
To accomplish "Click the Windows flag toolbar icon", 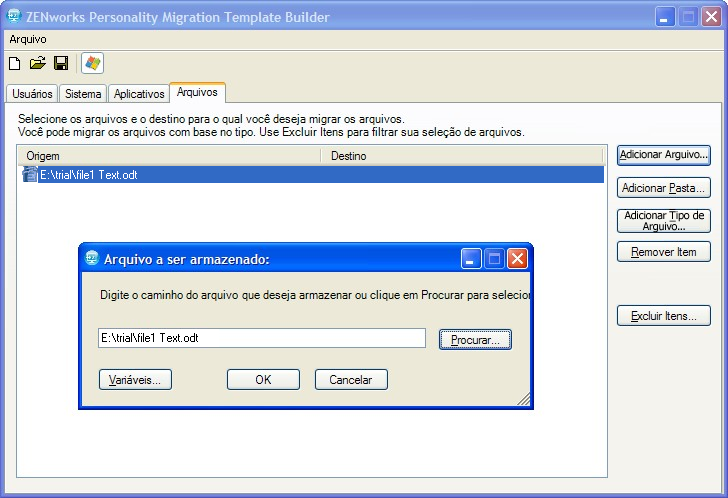I will tap(92, 63).
